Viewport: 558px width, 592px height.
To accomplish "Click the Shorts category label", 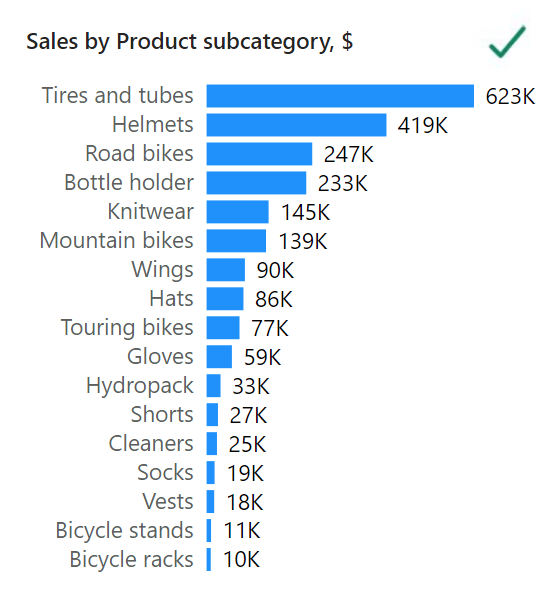I will (162, 415).
